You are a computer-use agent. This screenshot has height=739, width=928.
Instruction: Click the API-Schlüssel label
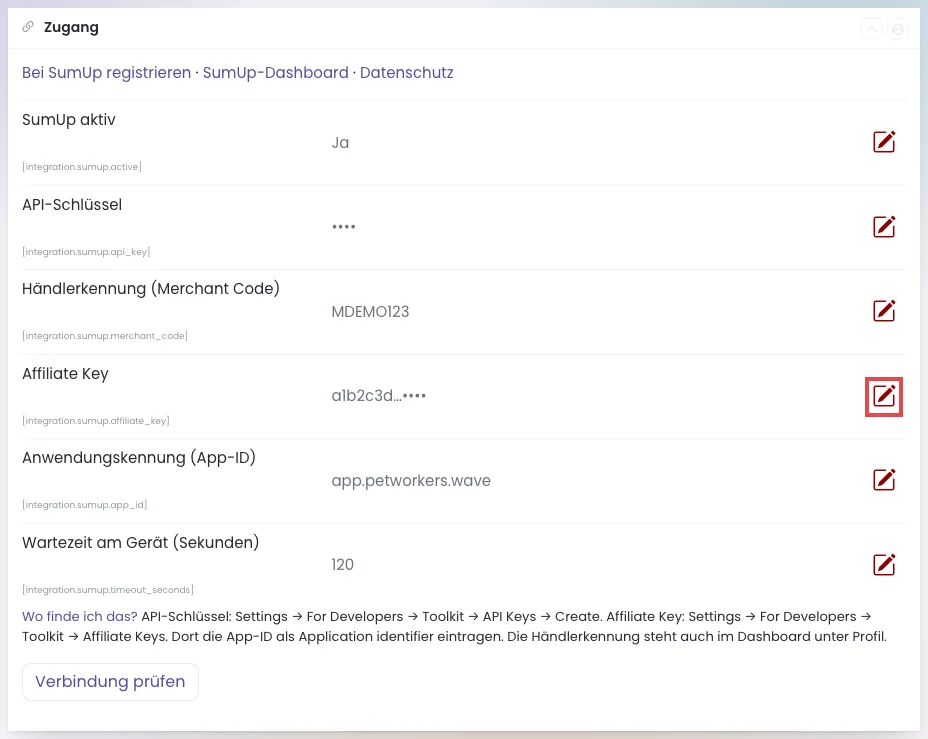(72, 205)
